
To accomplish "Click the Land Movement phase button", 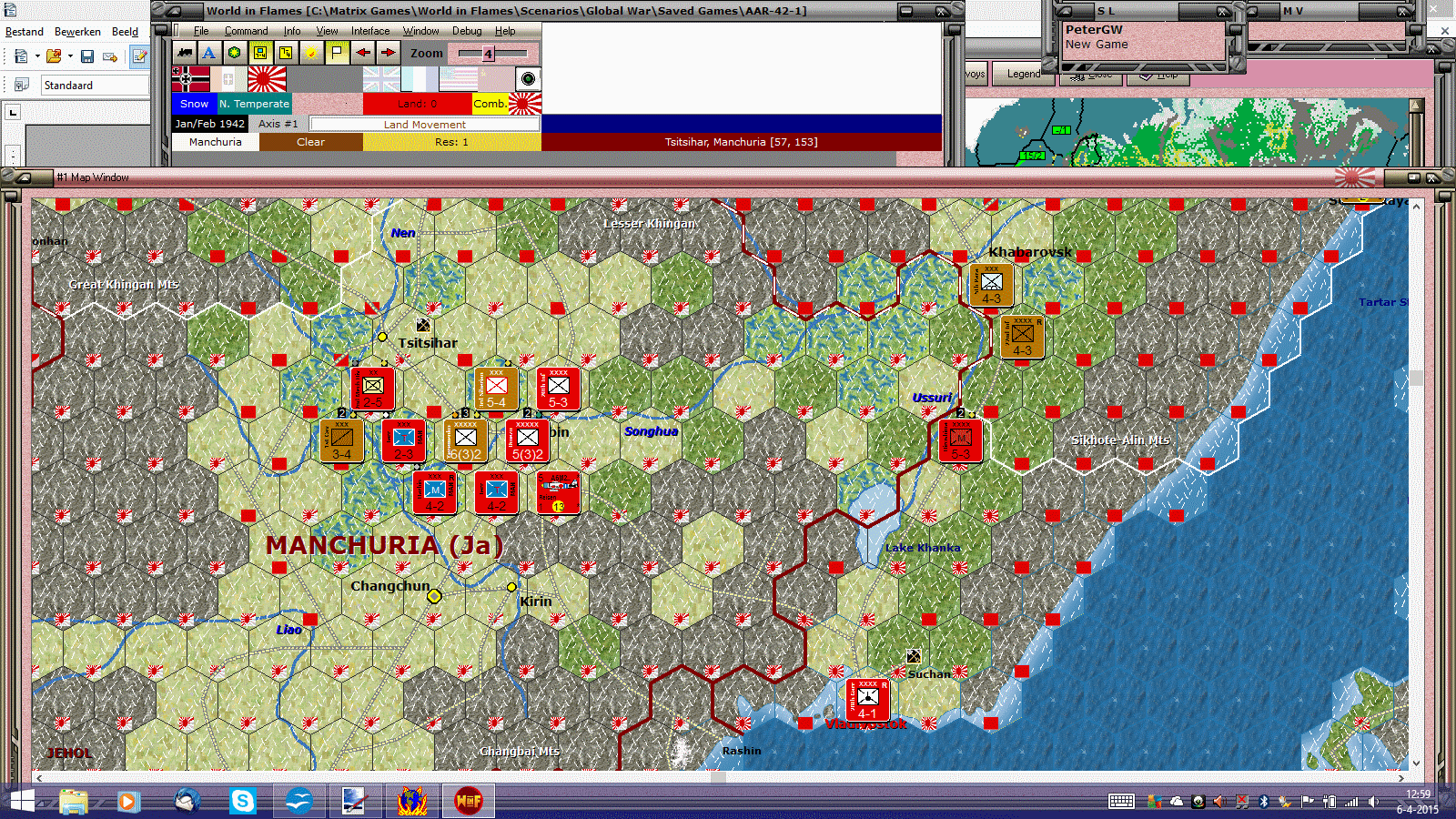I will click(424, 124).
